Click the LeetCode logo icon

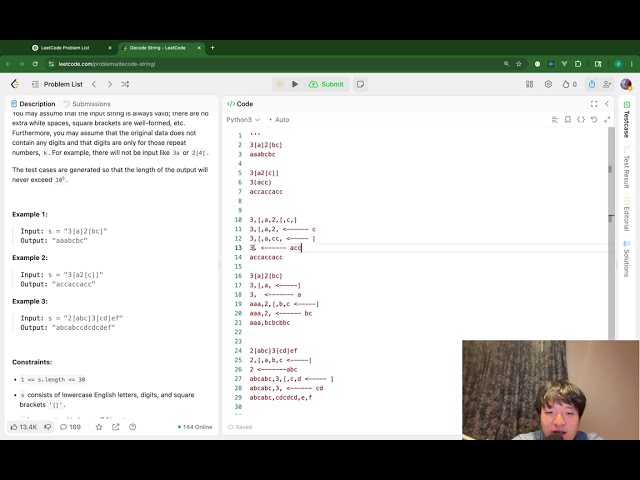coord(15,84)
